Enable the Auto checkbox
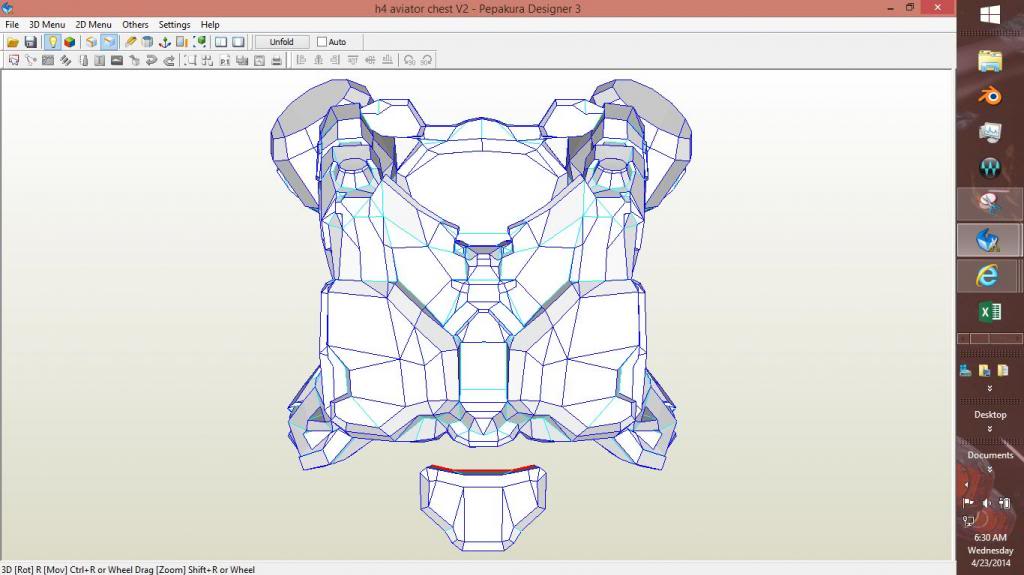 point(322,42)
